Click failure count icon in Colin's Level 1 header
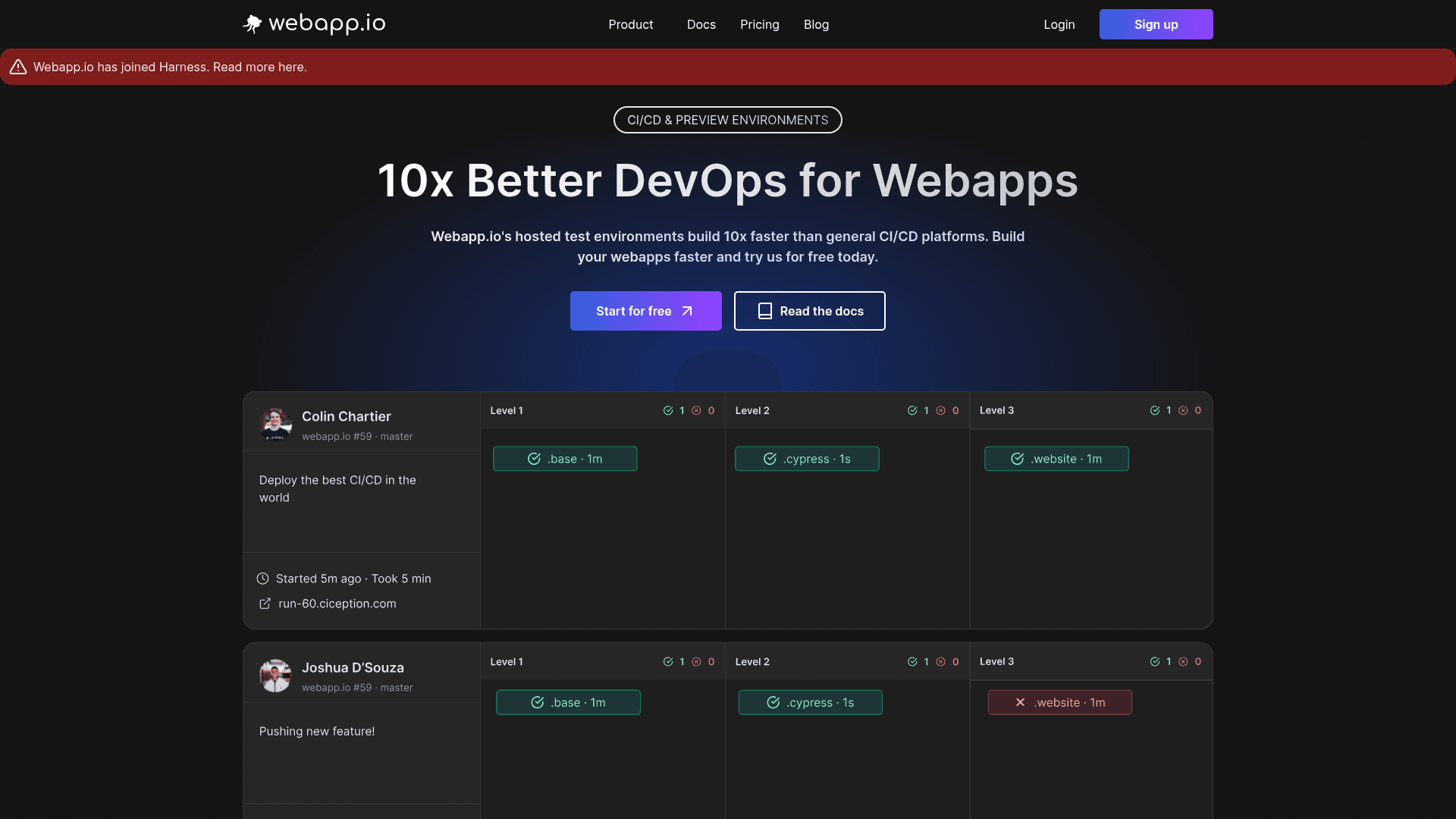The width and height of the screenshot is (1456, 819). click(696, 410)
